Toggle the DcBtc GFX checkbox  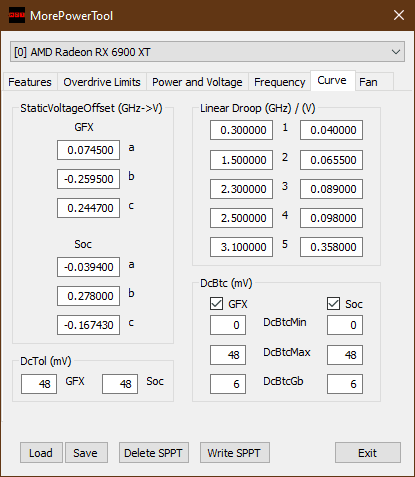click(217, 304)
